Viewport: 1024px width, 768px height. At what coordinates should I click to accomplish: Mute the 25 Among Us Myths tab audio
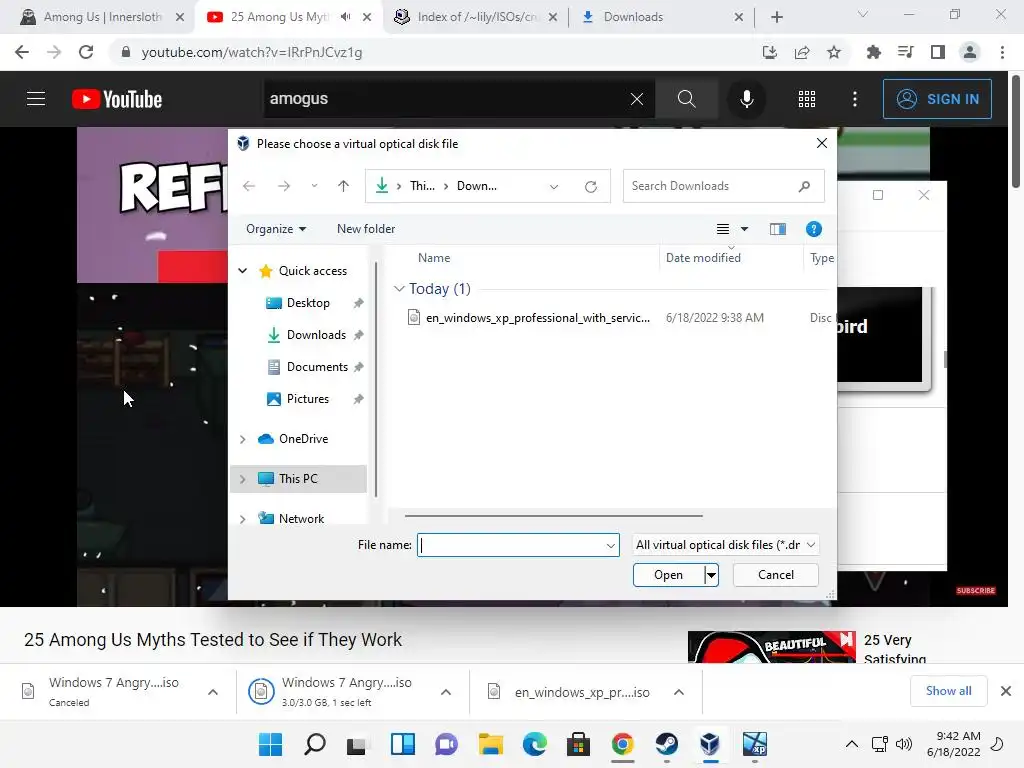[345, 17]
